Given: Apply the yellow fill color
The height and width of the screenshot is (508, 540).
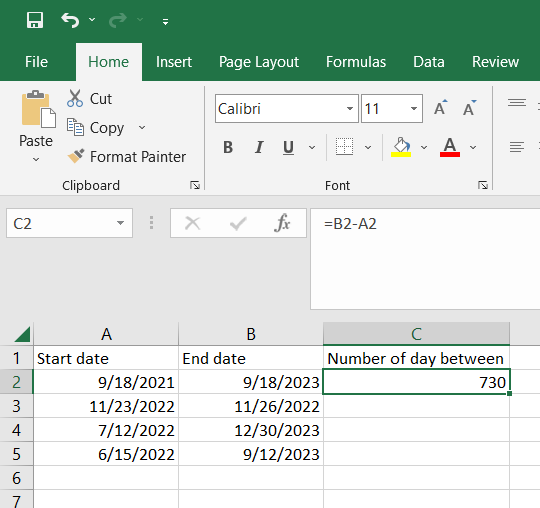Looking at the screenshot, I should 401,147.
